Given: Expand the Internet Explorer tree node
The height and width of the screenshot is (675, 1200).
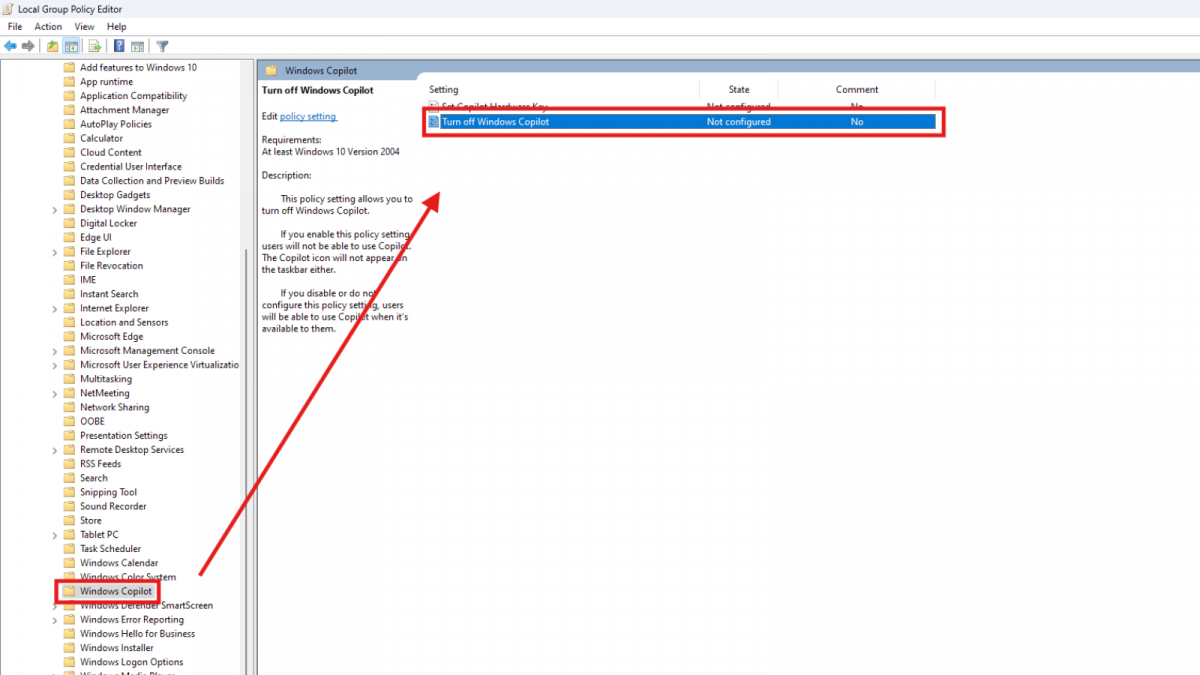Looking at the screenshot, I should tap(55, 309).
